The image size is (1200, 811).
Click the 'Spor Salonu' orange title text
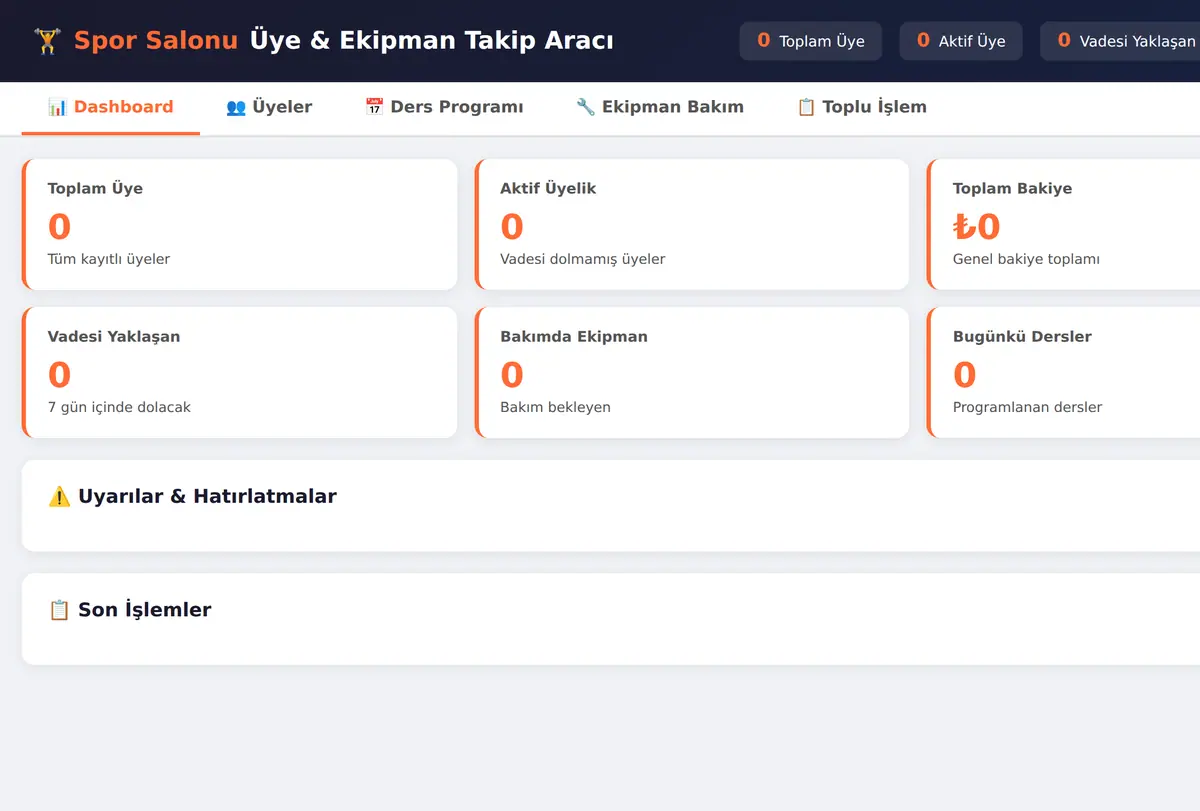pos(156,41)
